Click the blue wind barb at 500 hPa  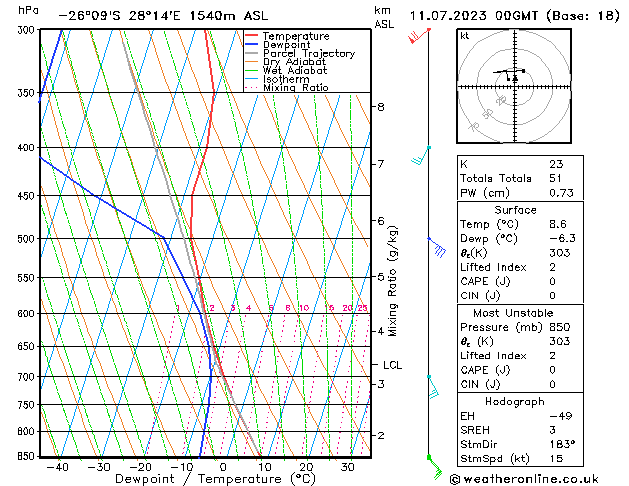click(435, 246)
